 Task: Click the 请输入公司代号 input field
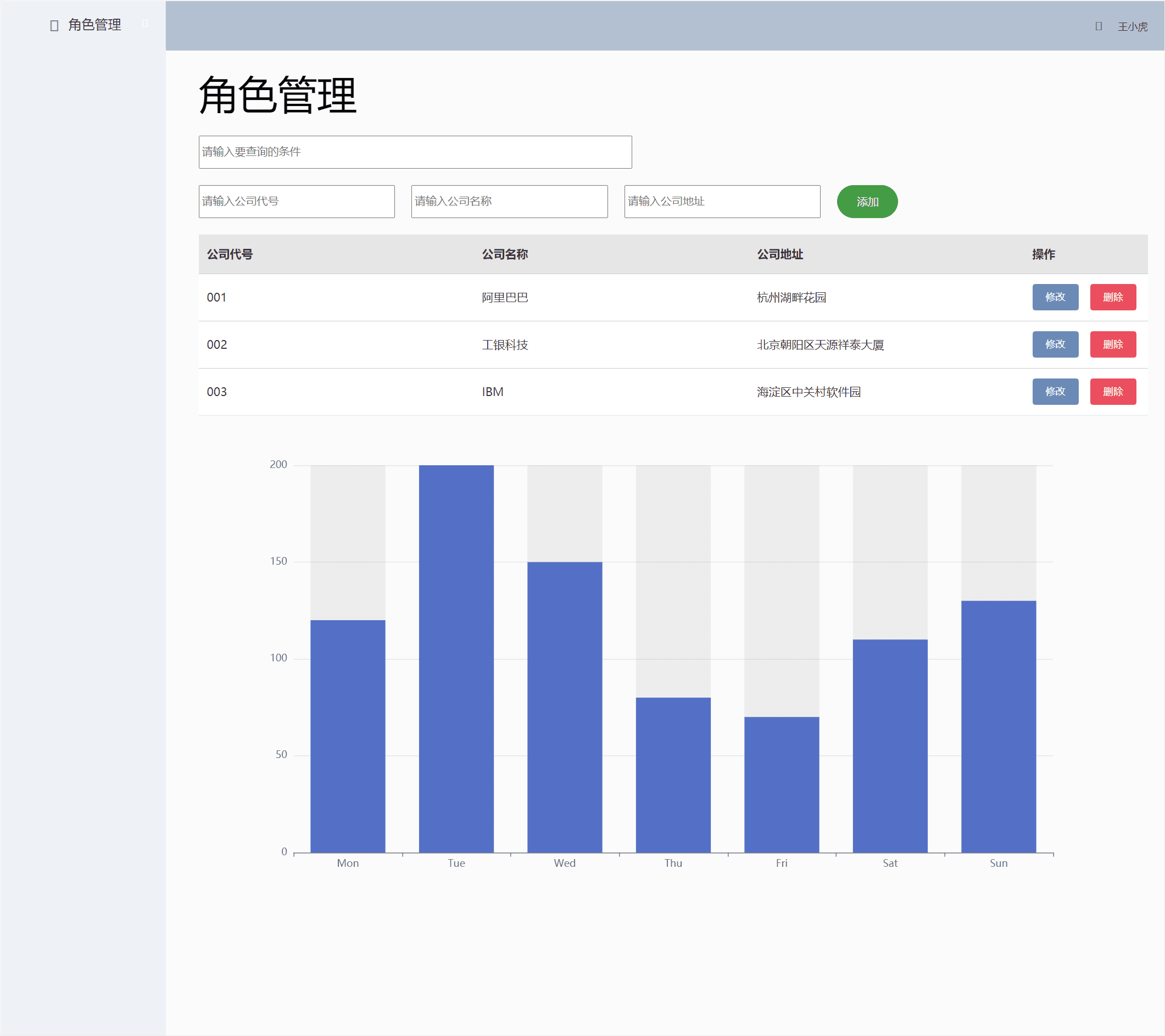click(296, 201)
